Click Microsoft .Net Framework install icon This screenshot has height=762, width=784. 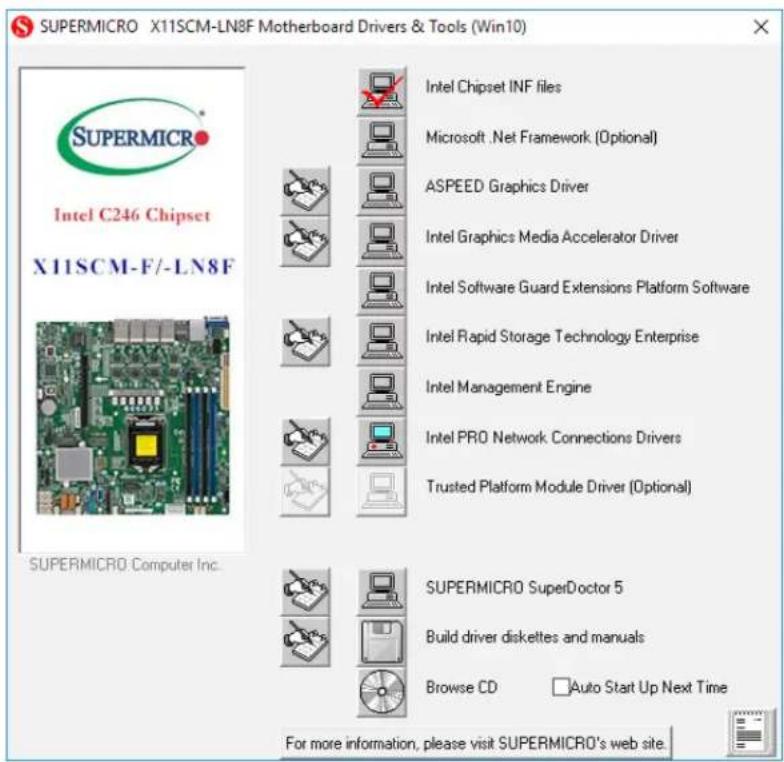[x=382, y=142]
